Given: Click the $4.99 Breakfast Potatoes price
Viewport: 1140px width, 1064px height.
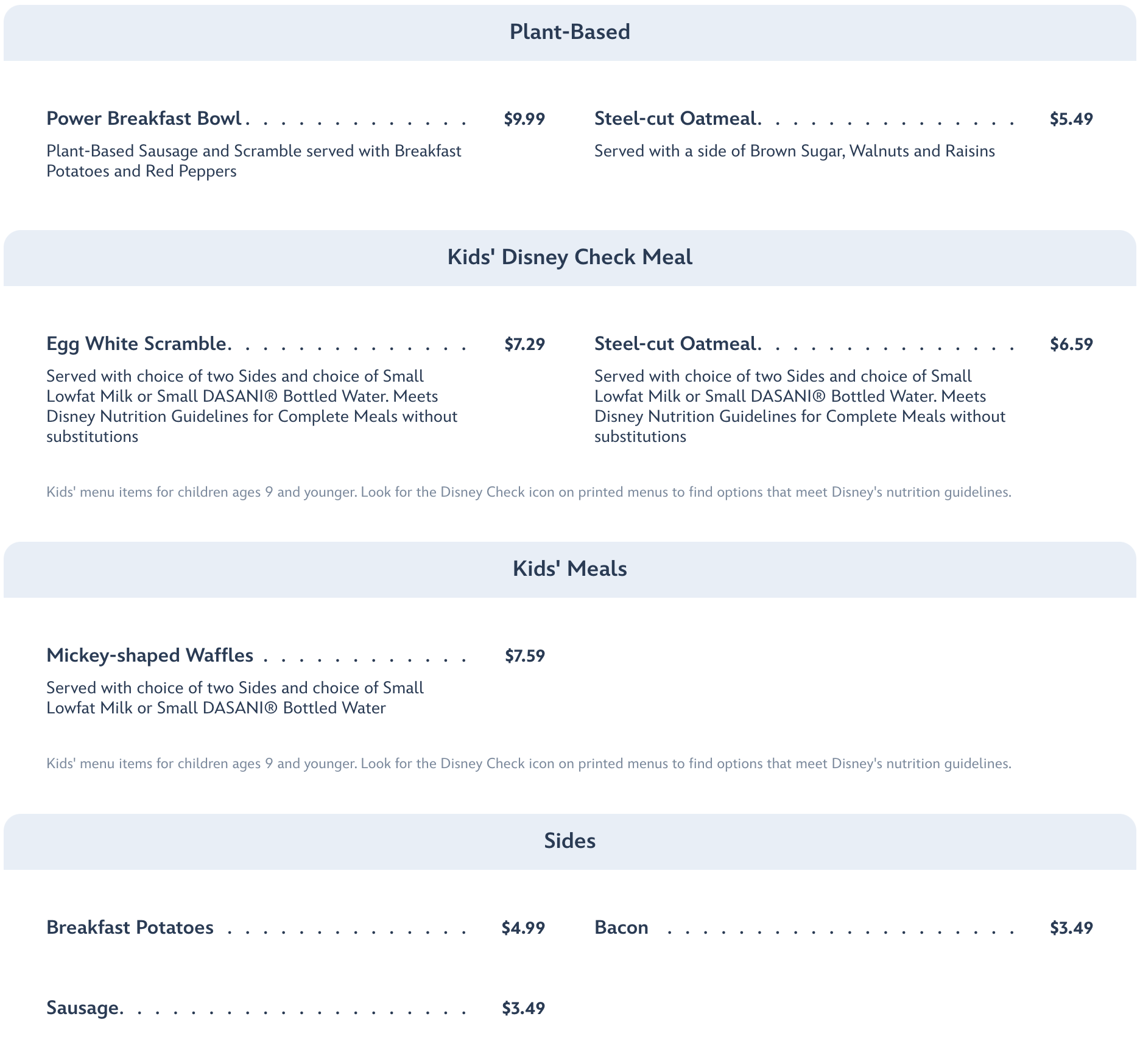Looking at the screenshot, I should [523, 928].
